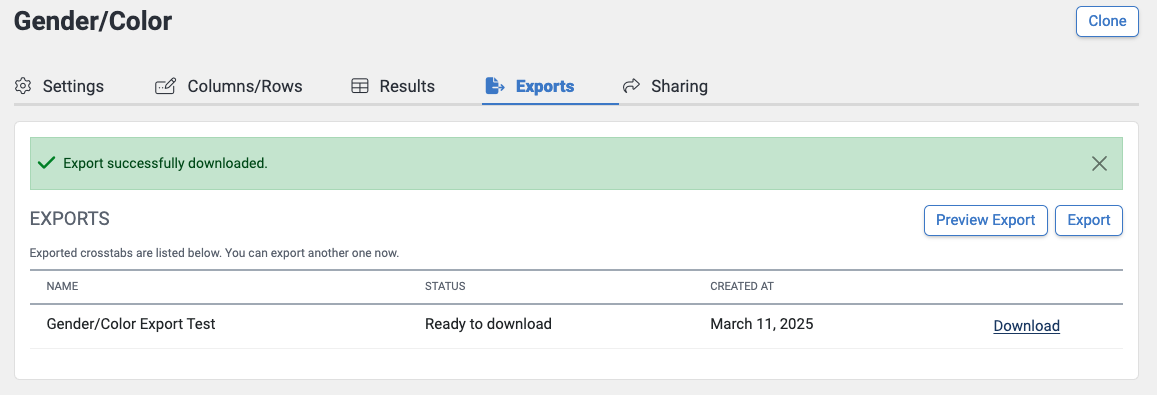Select the Exports tab label
This screenshot has width=1157, height=395.
(x=545, y=86)
